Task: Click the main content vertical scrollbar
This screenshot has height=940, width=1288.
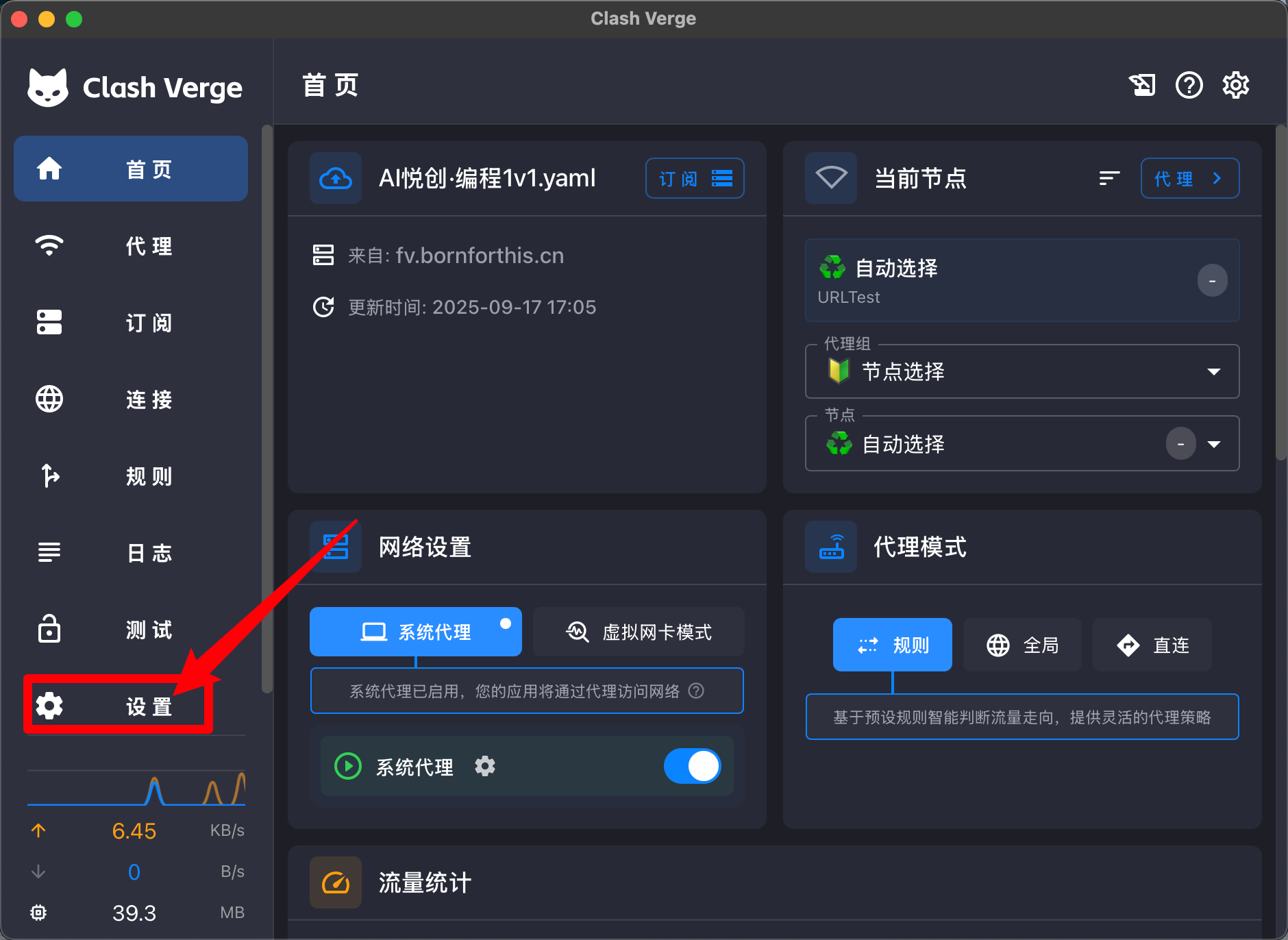Action: pos(1280,292)
